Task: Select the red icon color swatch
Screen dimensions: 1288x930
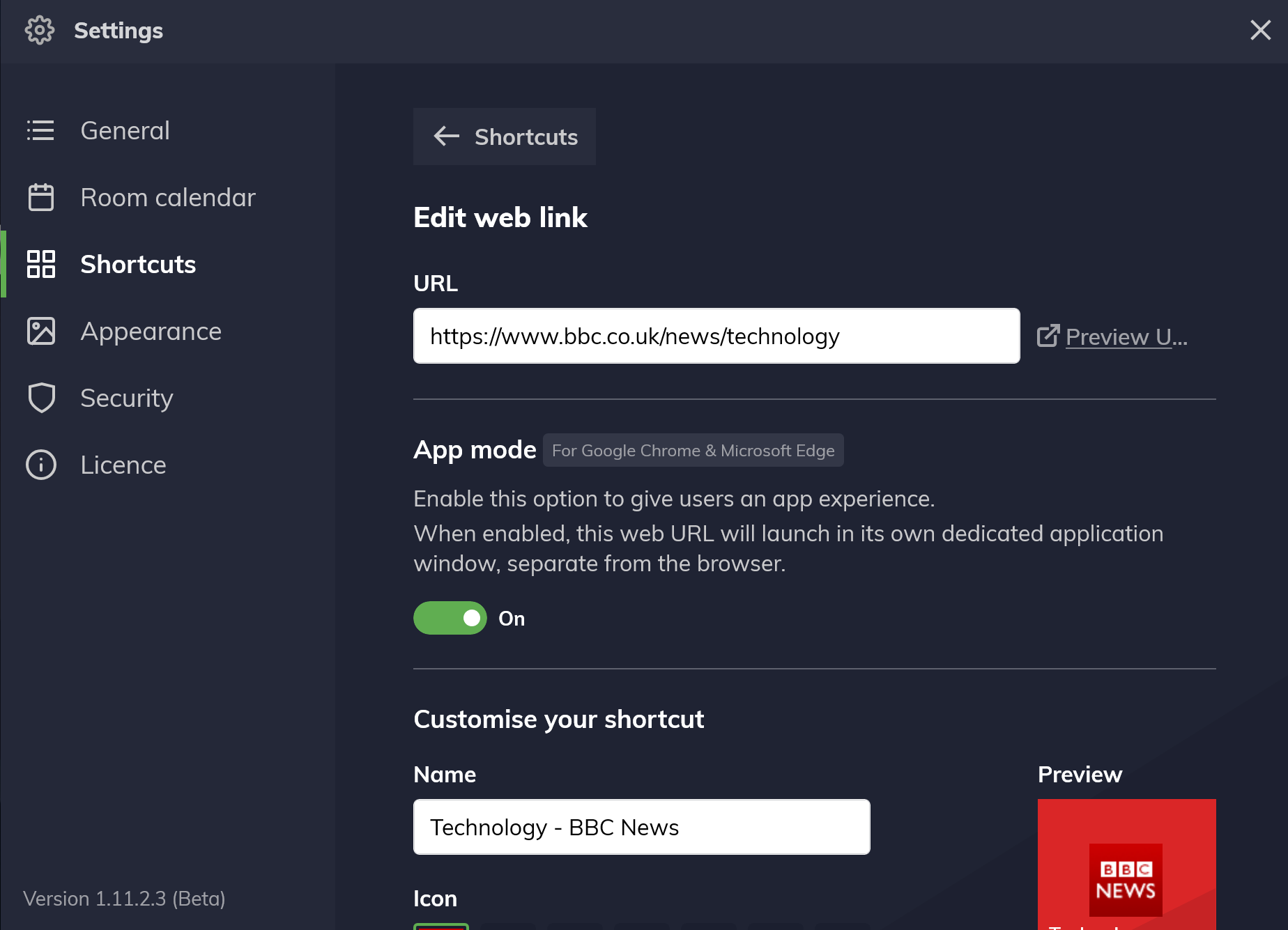Action: point(441,927)
